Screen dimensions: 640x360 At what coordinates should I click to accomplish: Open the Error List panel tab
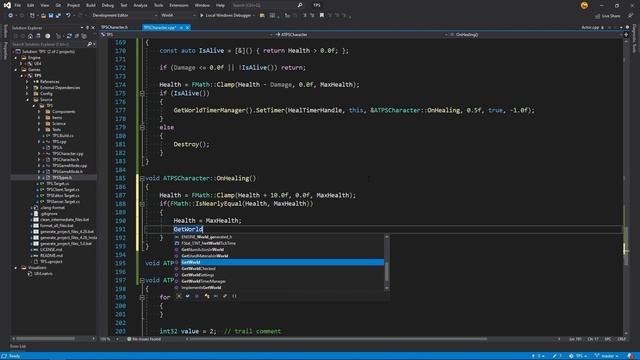click(18, 346)
